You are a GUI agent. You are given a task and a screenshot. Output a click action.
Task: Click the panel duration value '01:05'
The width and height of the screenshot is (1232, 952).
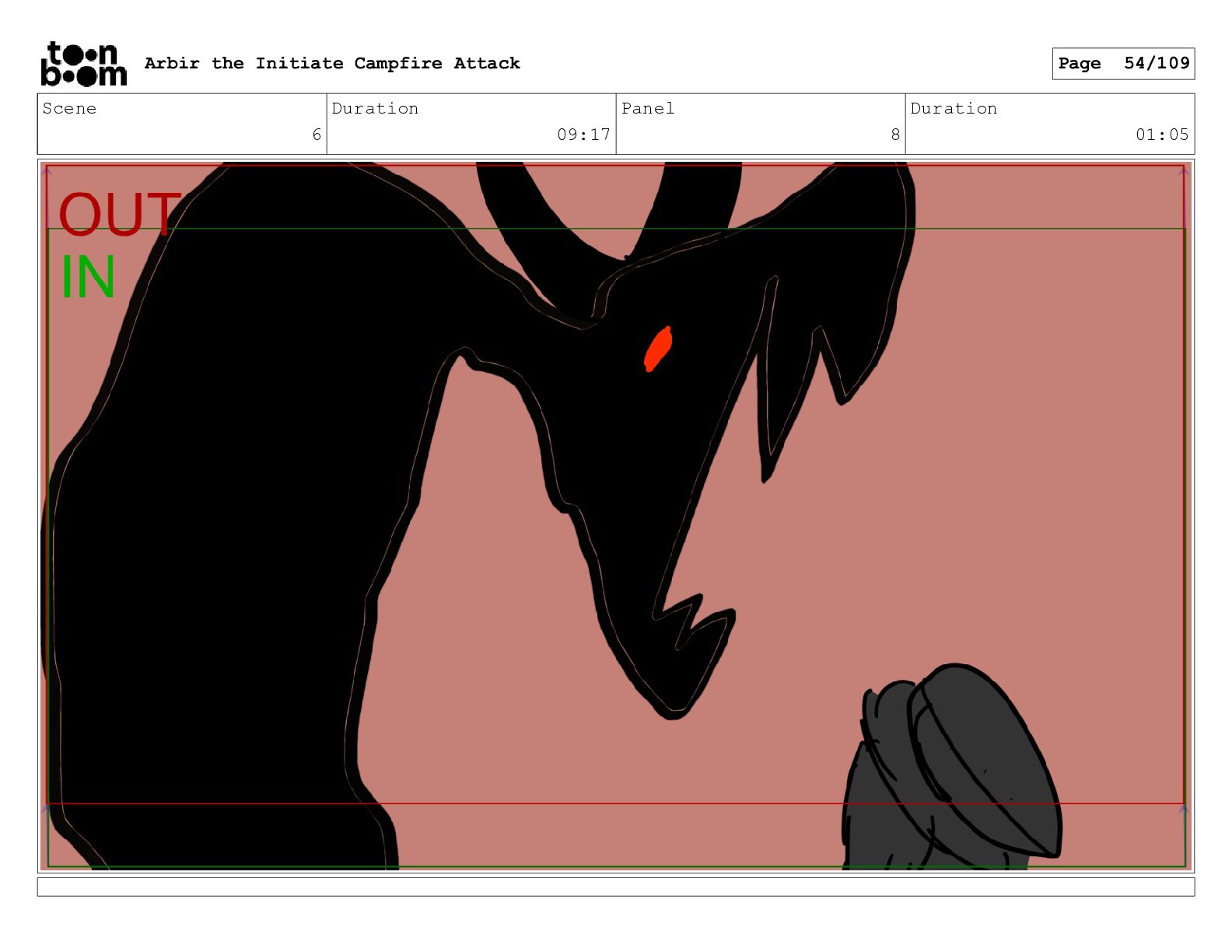point(1162,135)
